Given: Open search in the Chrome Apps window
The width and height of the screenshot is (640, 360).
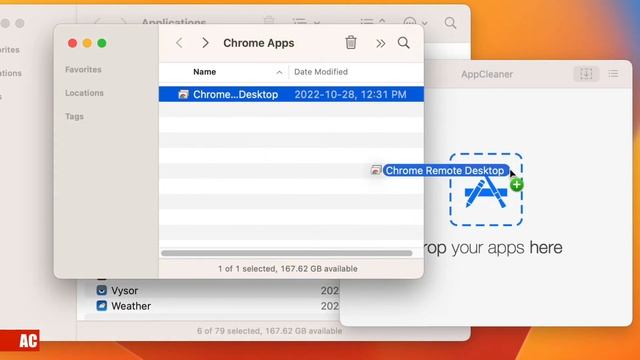Looking at the screenshot, I should tap(404, 43).
